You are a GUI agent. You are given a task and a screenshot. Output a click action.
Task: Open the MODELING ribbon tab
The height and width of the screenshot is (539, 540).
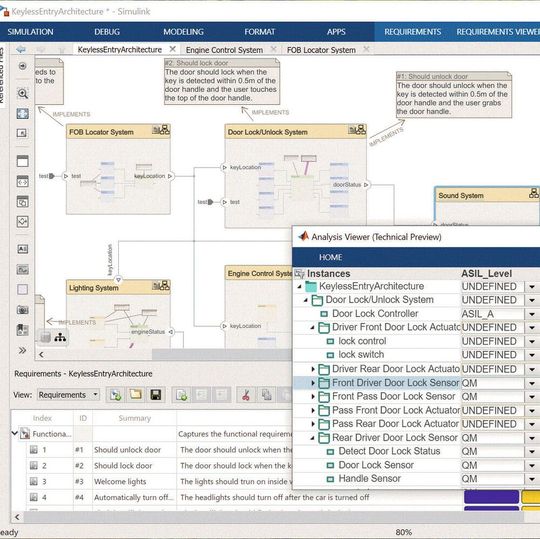184,32
